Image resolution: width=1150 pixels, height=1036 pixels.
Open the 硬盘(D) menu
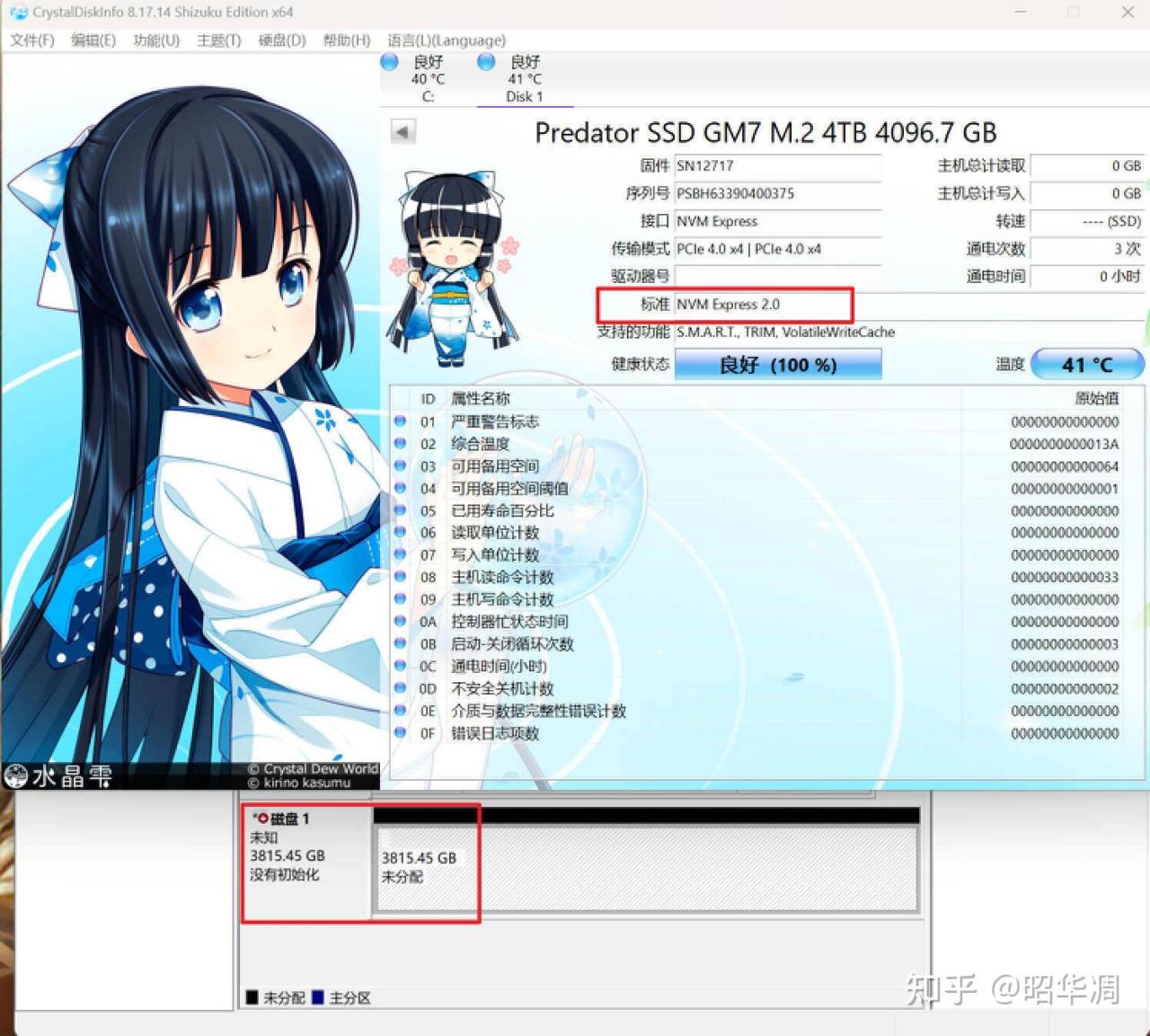[x=282, y=40]
